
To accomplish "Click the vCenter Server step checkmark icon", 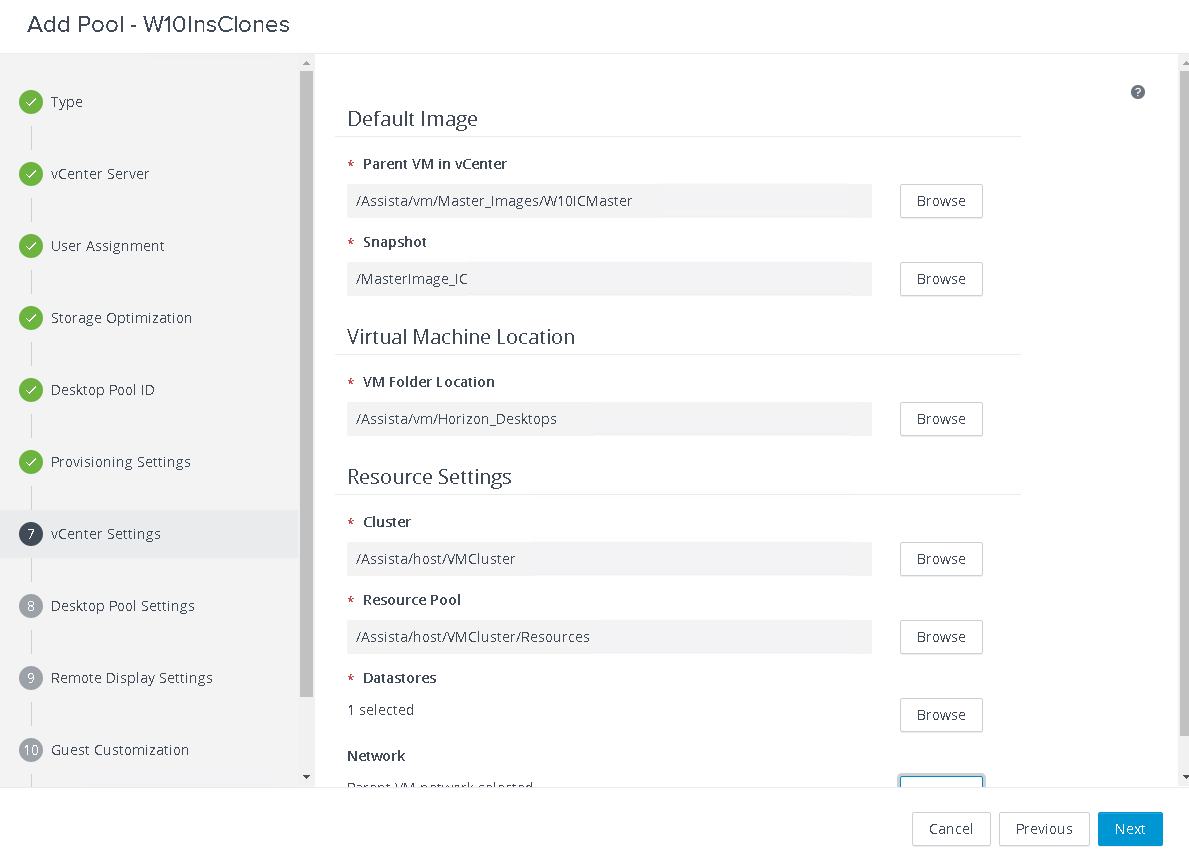I will coord(31,174).
